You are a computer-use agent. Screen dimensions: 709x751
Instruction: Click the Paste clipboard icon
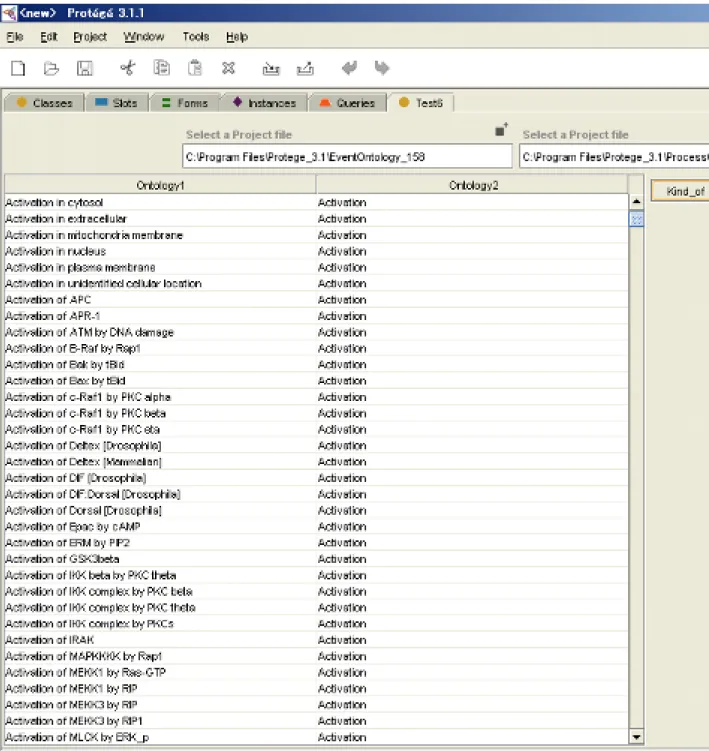194,68
